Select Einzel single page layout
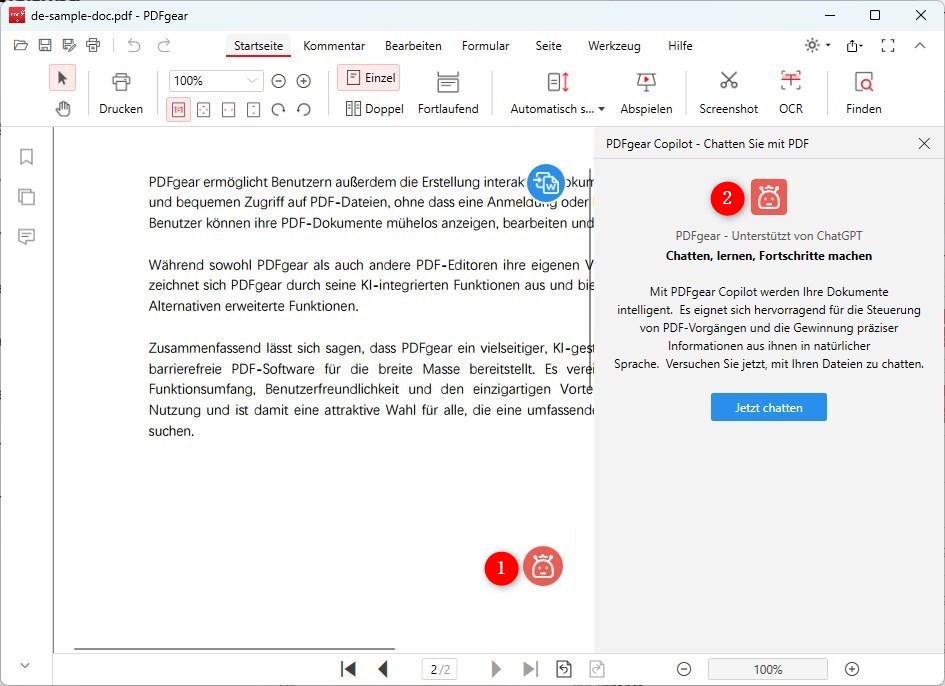Viewport: 945px width, 686px height. [x=369, y=78]
